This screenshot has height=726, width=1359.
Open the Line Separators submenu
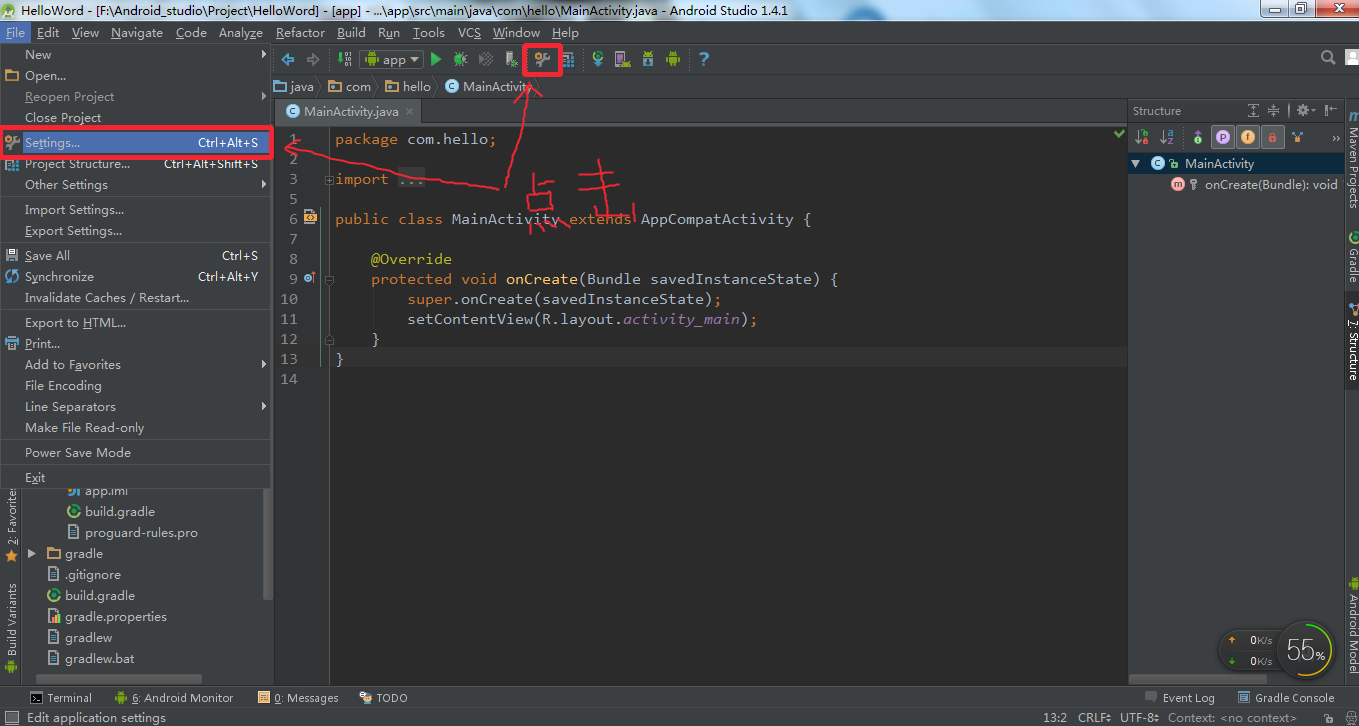pyautogui.click(x=136, y=407)
